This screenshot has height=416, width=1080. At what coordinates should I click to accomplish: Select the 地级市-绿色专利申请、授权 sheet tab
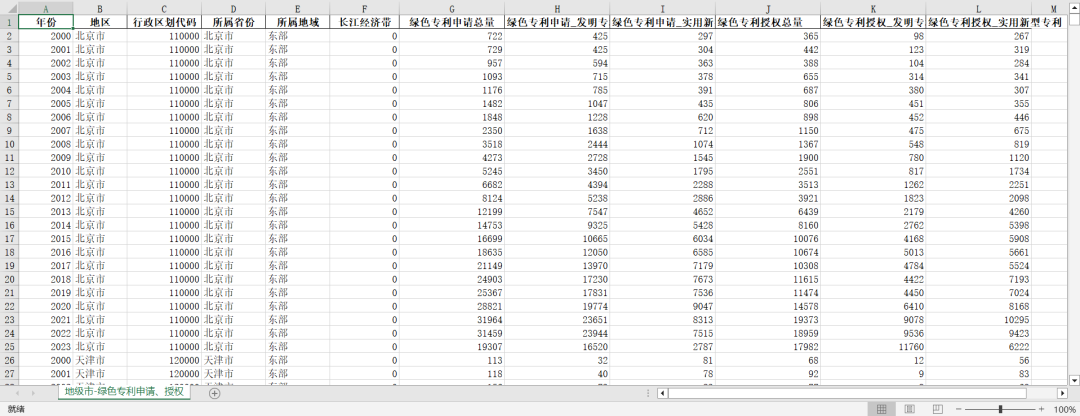[x=125, y=392]
